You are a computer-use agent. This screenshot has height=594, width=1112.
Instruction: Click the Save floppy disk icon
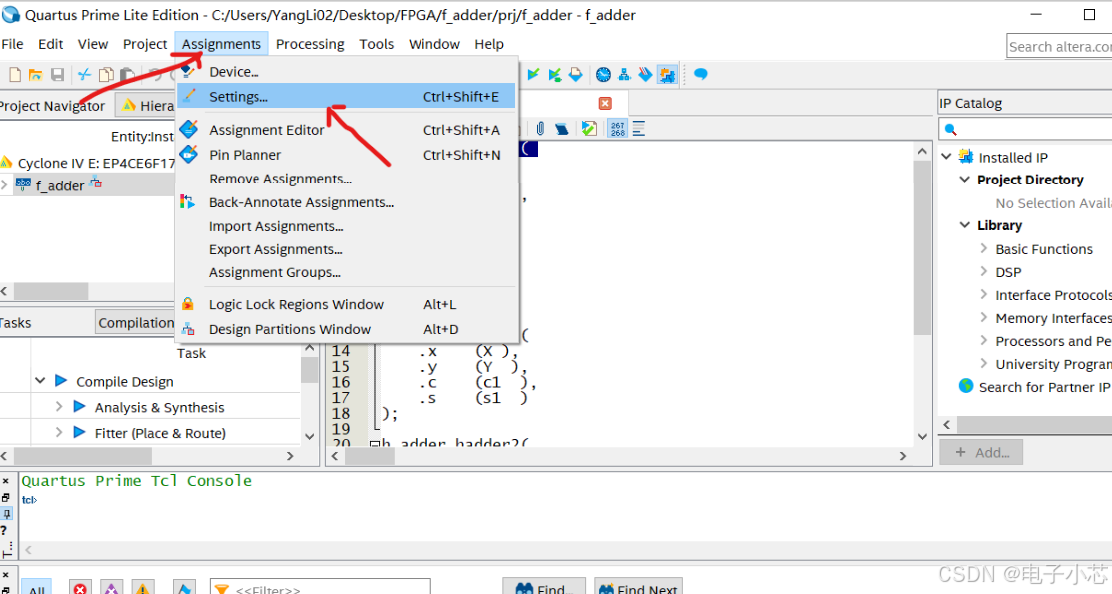[57, 74]
